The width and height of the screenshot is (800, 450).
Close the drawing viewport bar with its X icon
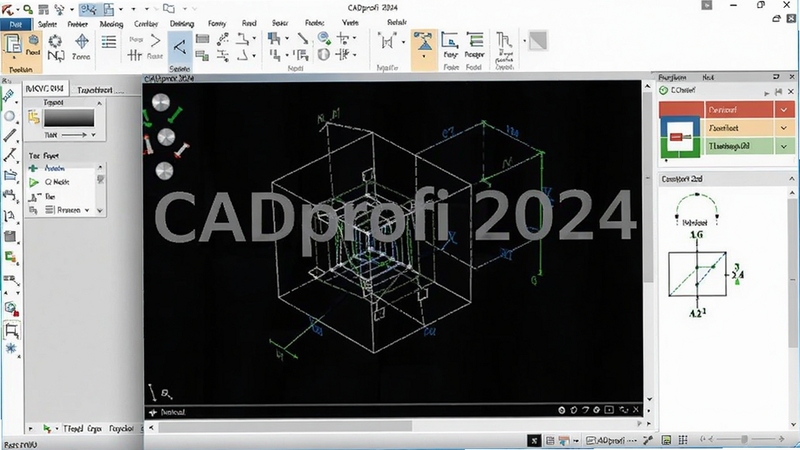pyautogui.click(x=636, y=410)
